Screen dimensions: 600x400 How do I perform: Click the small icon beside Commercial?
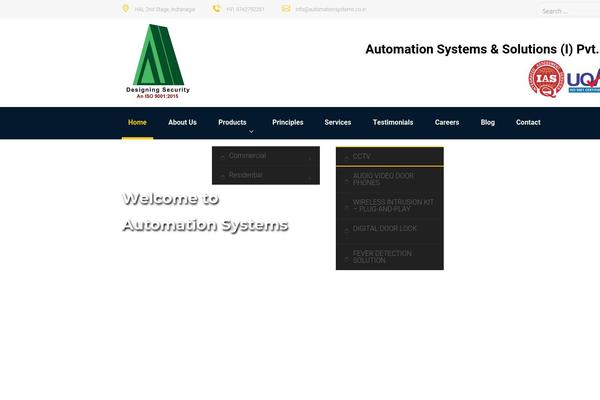click(222, 157)
